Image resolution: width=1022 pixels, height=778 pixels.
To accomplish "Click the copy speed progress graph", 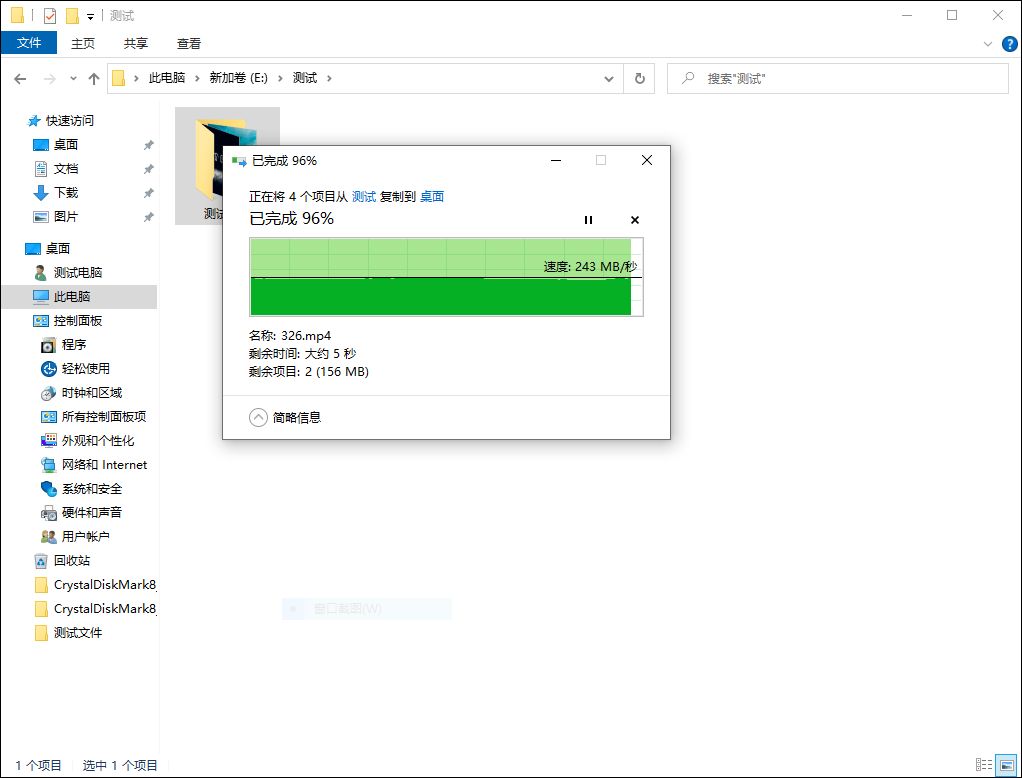I will point(446,277).
